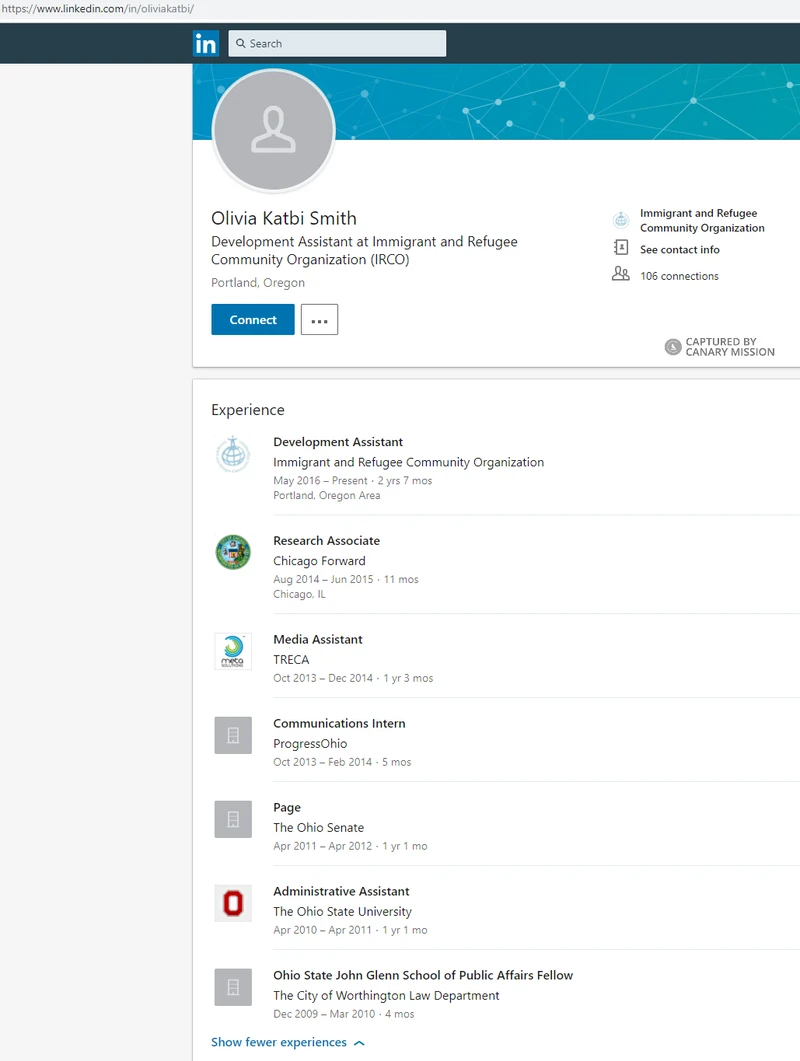Click the search magnifier icon
The width and height of the screenshot is (800, 1061).
pos(239,43)
